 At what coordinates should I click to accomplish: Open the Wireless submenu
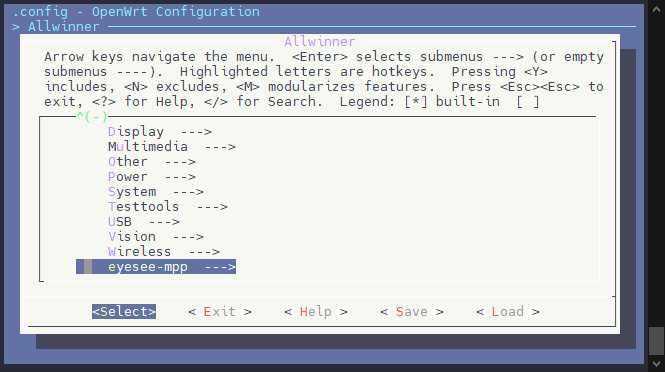point(163,252)
